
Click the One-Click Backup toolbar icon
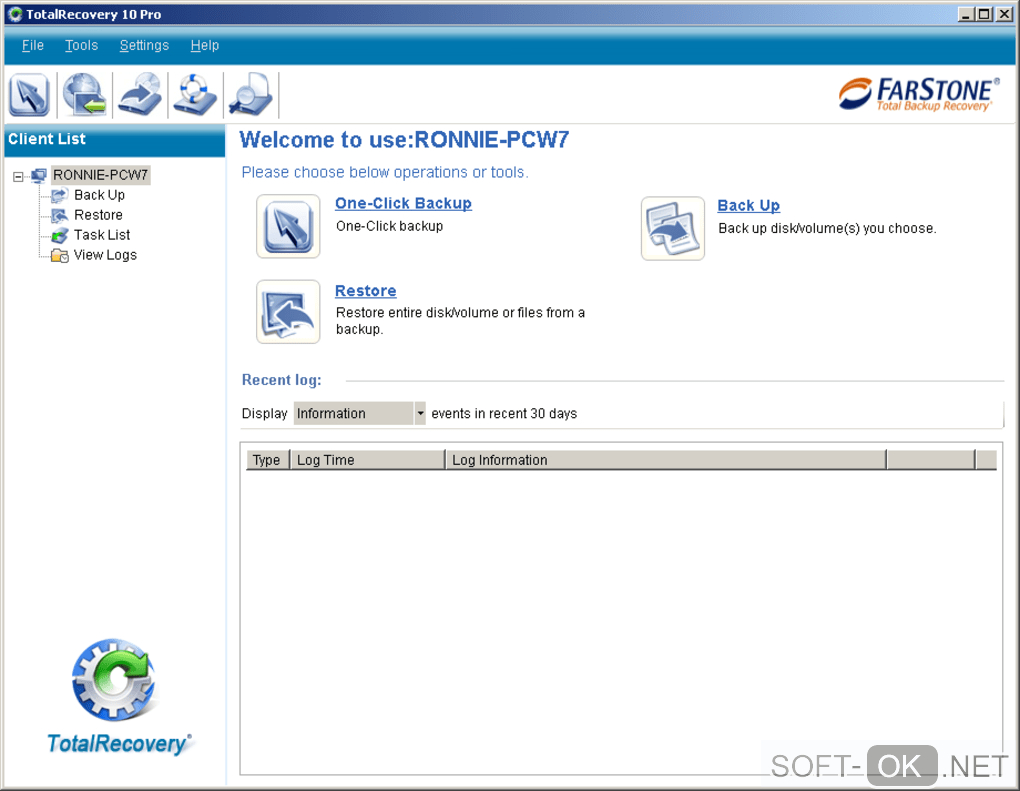pyautogui.click(x=29, y=95)
